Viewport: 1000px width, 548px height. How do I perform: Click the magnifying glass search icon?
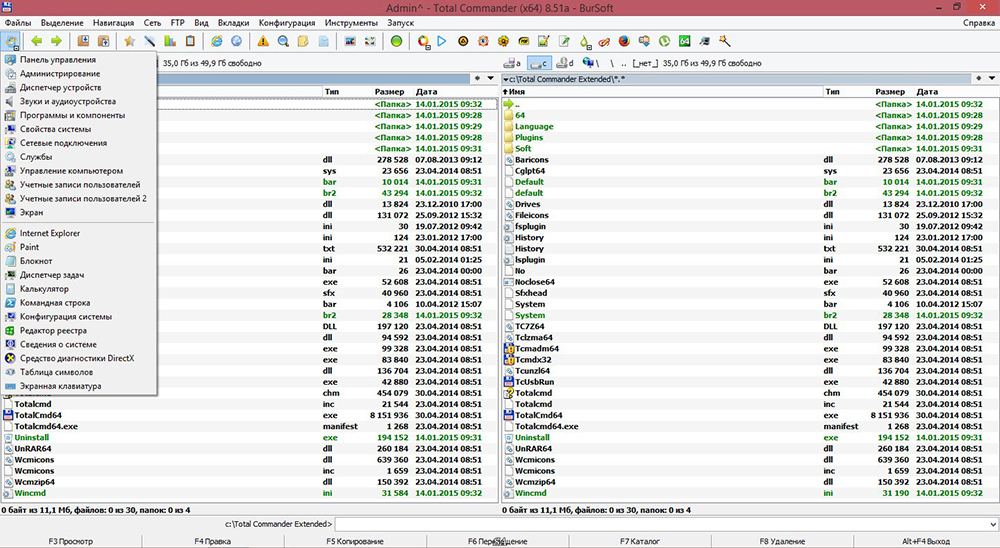point(283,41)
